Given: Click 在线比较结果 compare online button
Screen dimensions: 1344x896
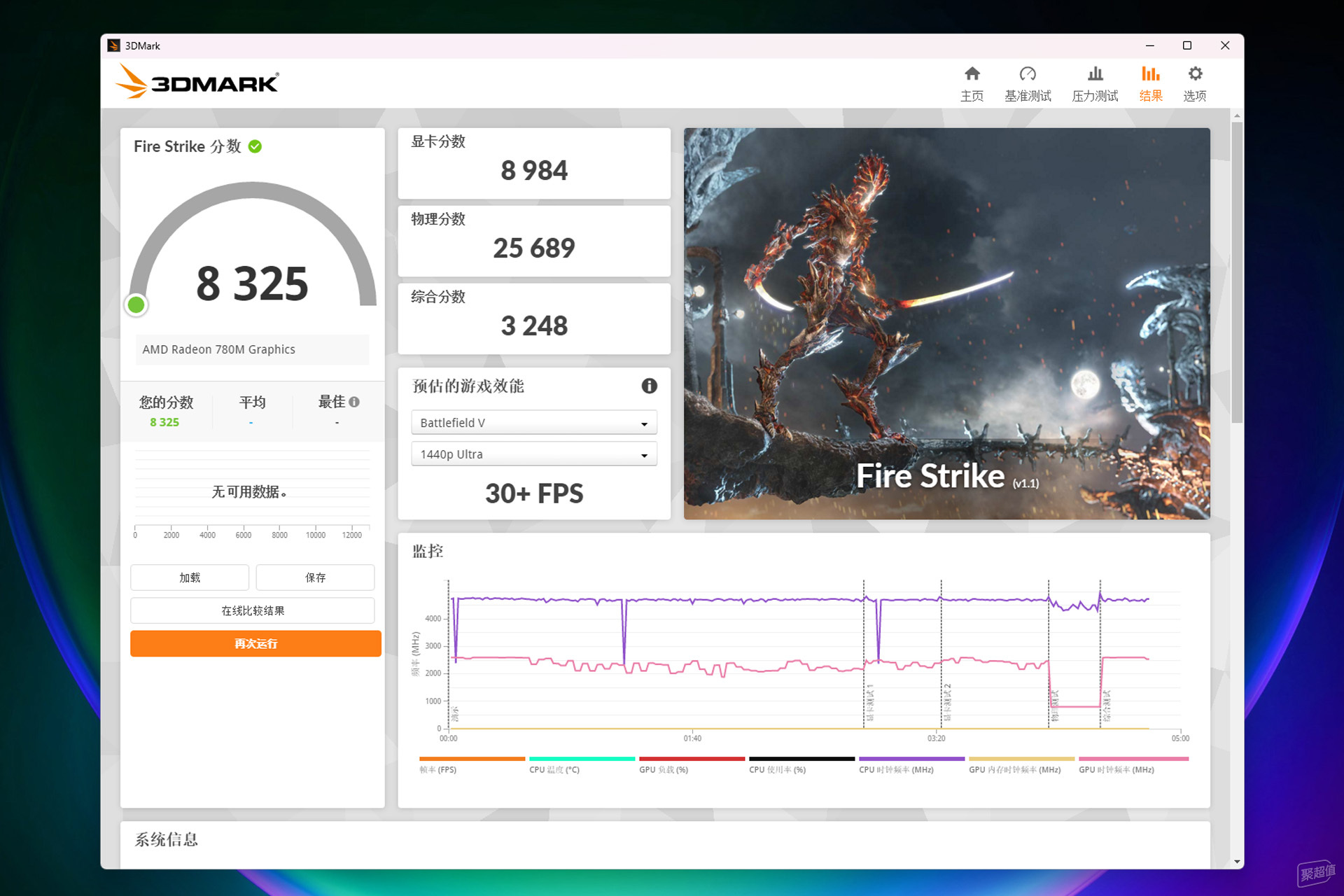Looking at the screenshot, I should click(253, 610).
